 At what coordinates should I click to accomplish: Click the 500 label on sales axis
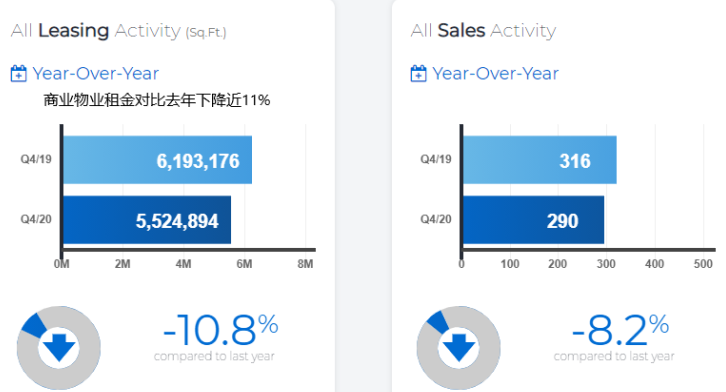pyautogui.click(x=703, y=264)
